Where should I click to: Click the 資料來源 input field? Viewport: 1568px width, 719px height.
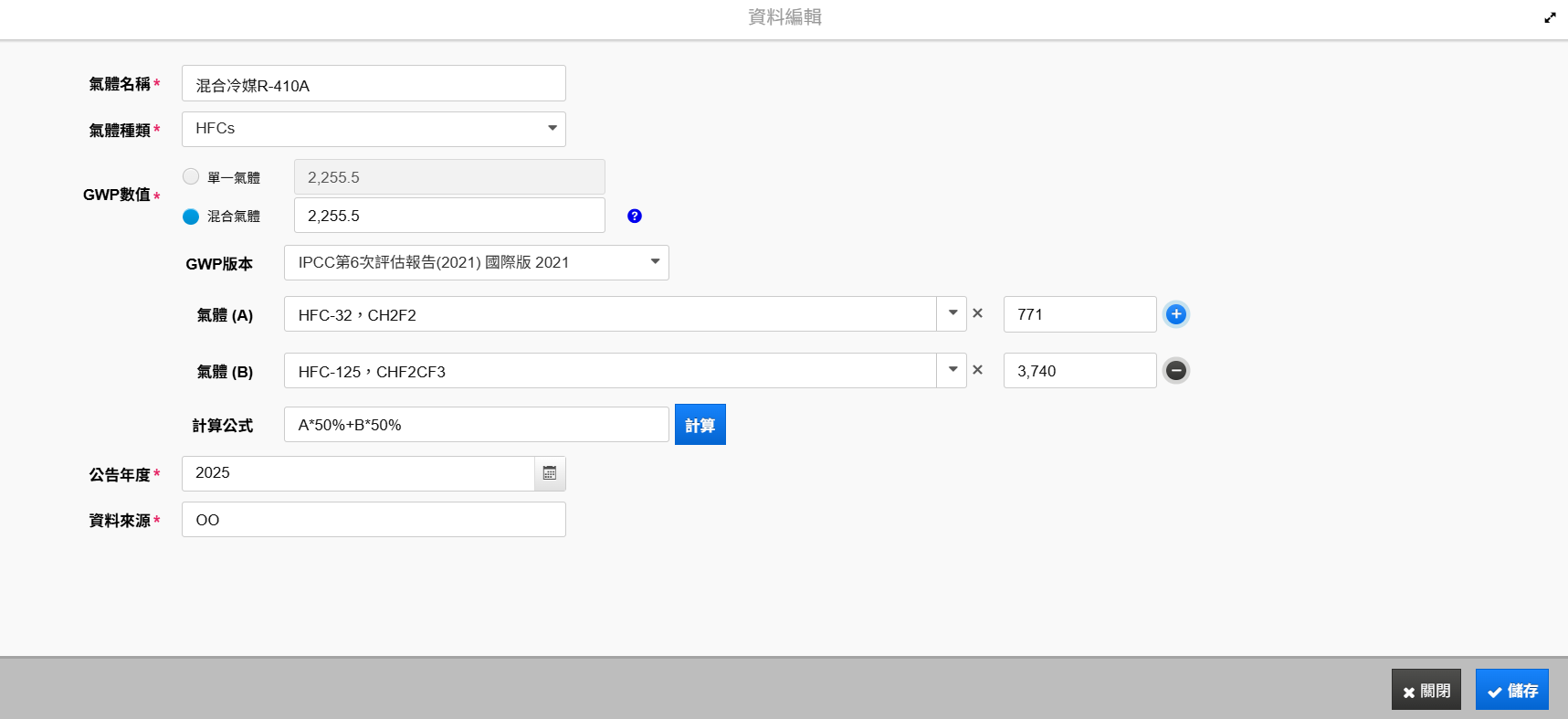coord(374,520)
